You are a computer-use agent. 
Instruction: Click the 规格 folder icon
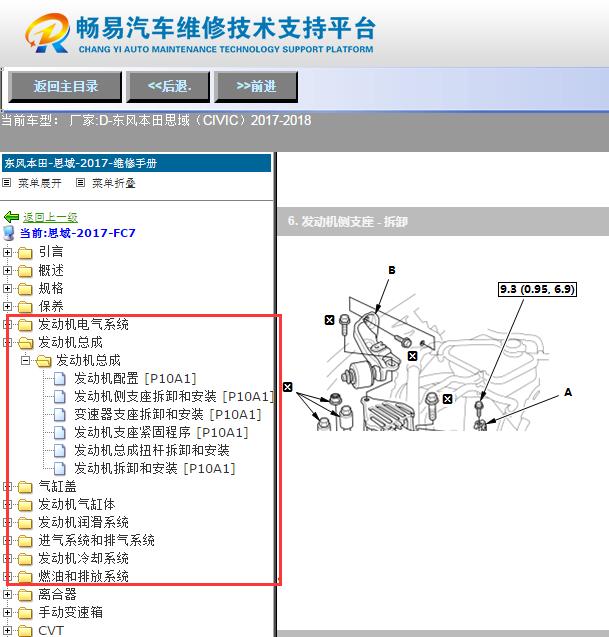[25, 289]
